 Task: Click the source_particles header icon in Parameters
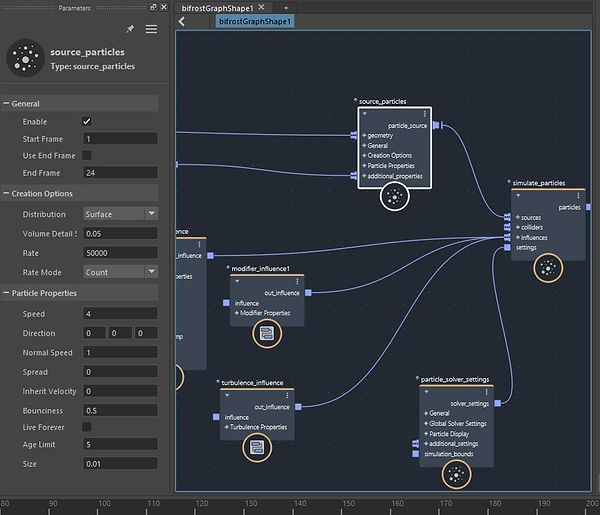pos(25,58)
